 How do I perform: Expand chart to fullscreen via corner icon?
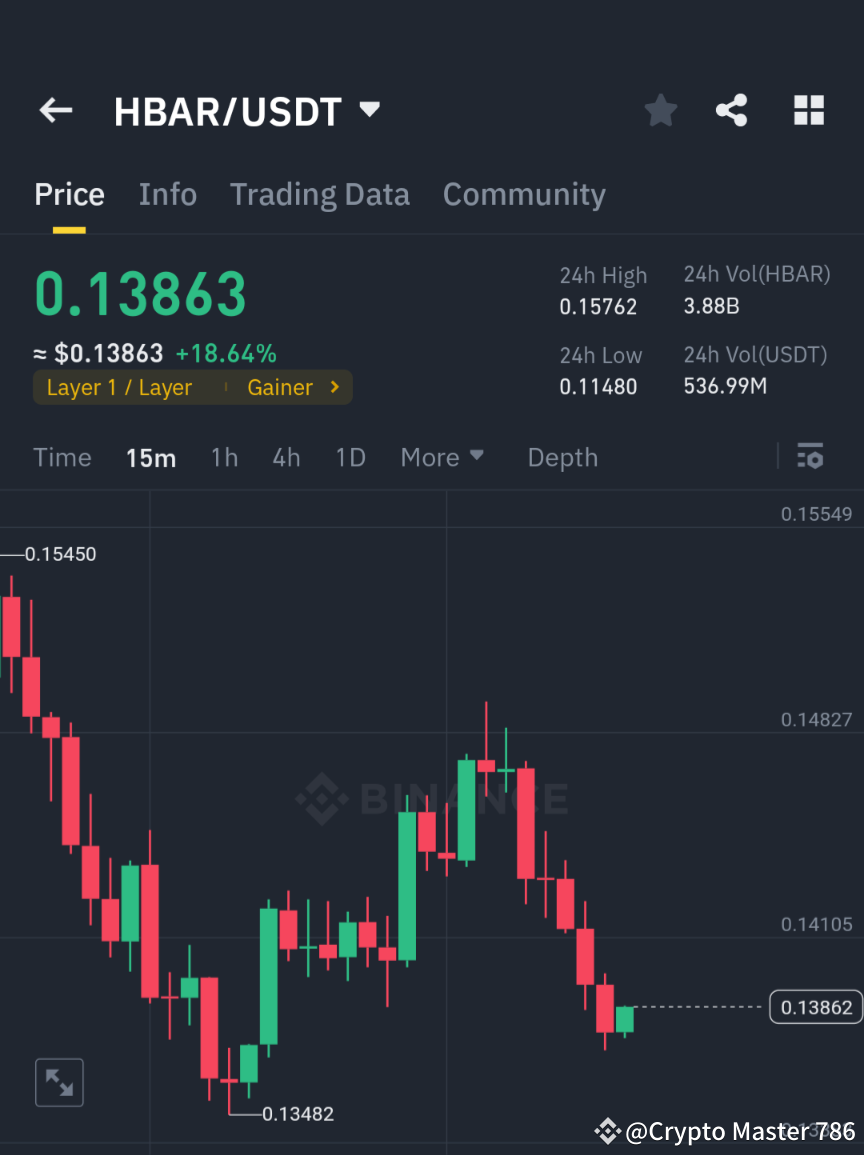59,1082
